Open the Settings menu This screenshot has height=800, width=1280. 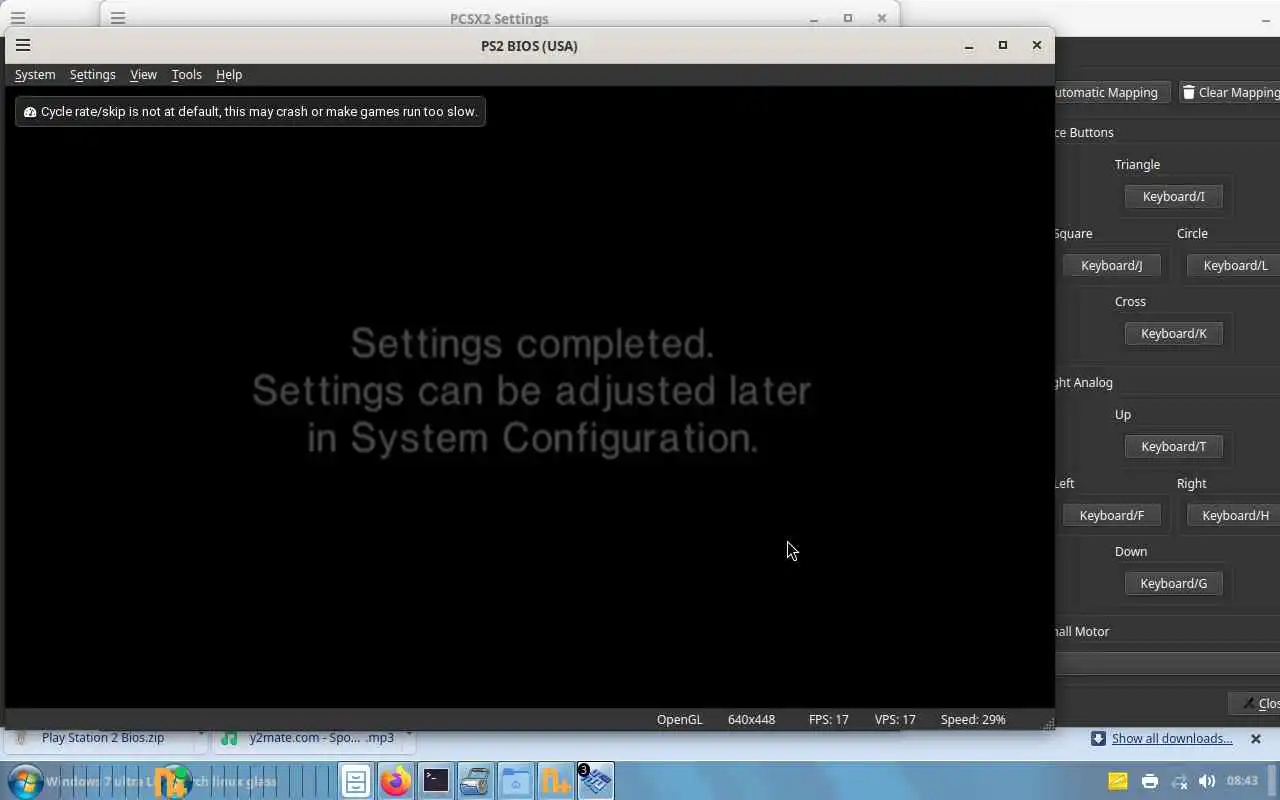[92, 75]
